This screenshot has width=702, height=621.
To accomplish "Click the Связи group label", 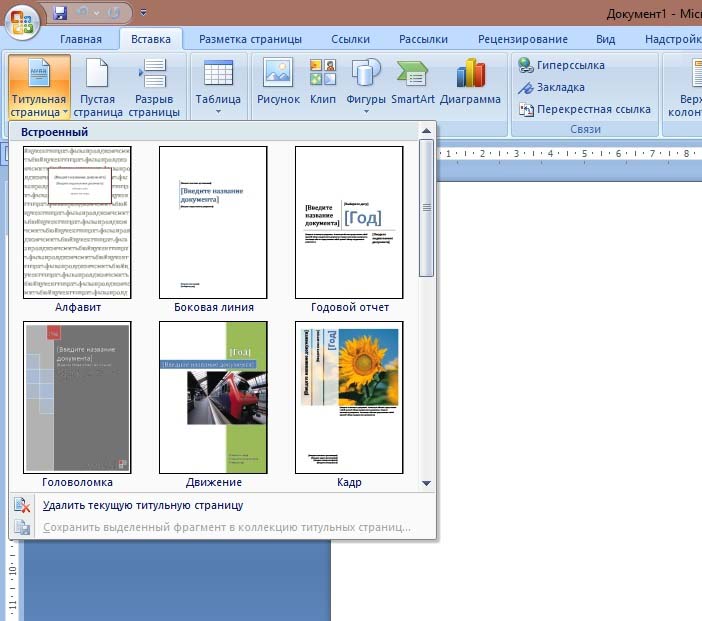I will pos(585,129).
